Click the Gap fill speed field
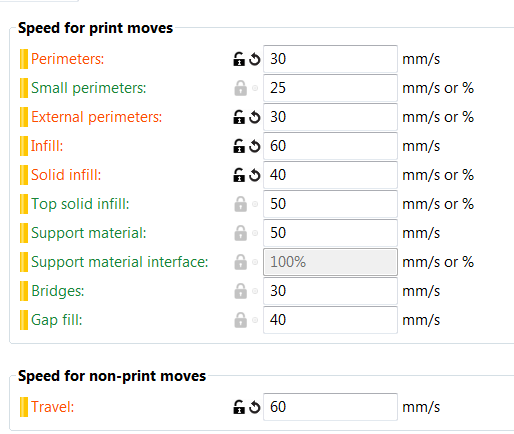 pos(330,320)
